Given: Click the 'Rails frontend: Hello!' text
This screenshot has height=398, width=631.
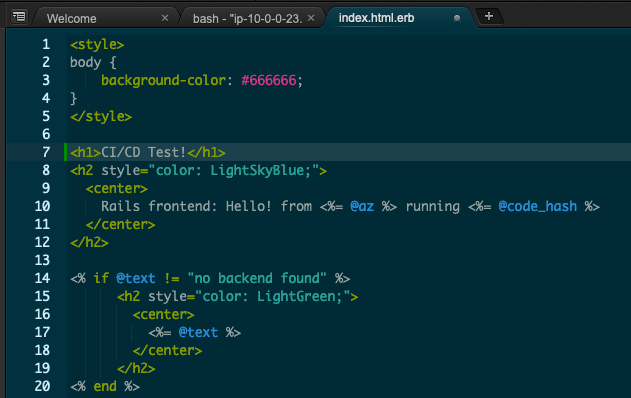Looking at the screenshot, I should click(186, 206).
